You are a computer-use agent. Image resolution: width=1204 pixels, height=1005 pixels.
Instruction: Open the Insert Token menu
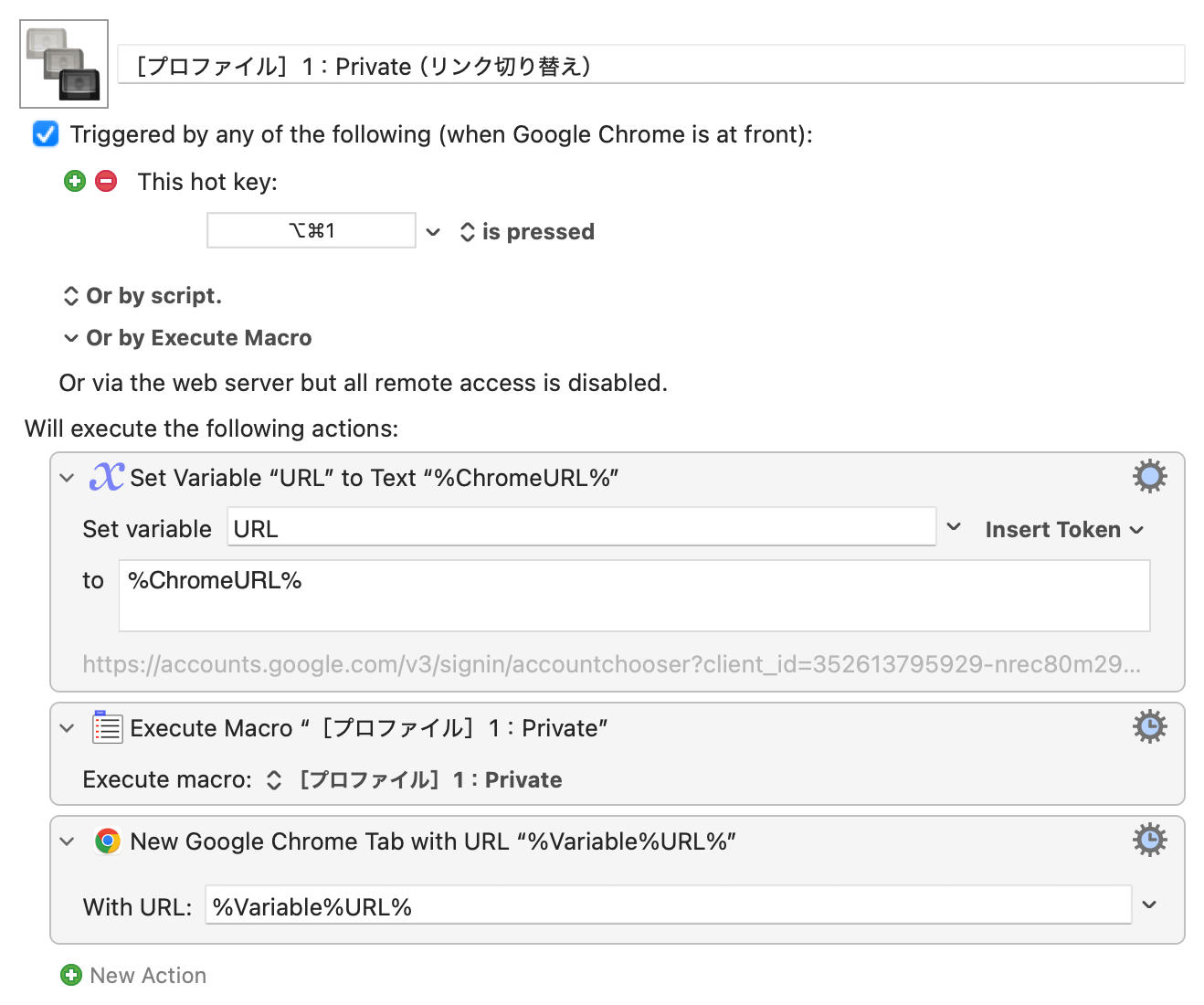point(1063,530)
